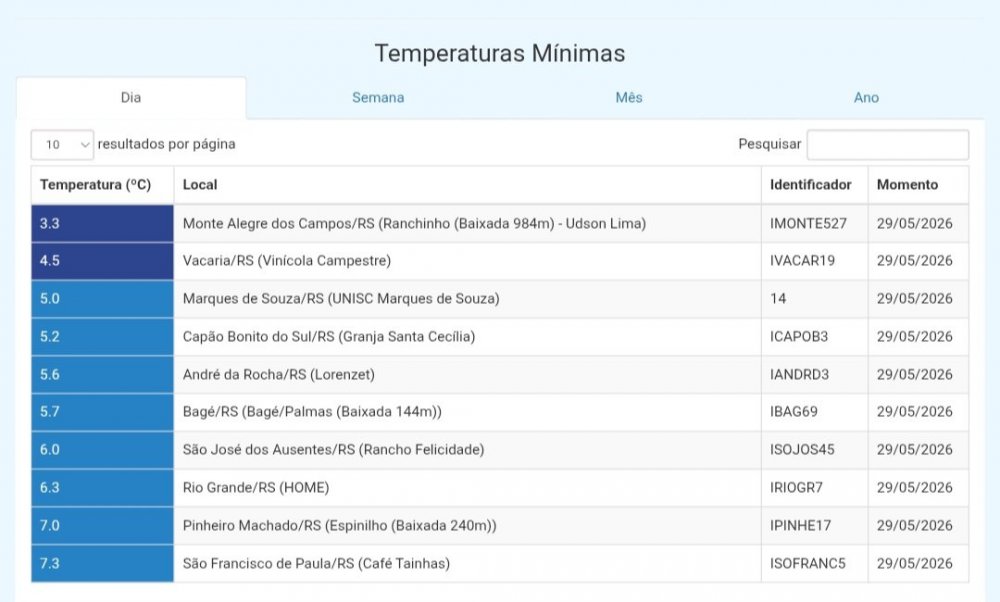Select the 5.2 temperature cell
This screenshot has height=602, width=1000.
103,337
